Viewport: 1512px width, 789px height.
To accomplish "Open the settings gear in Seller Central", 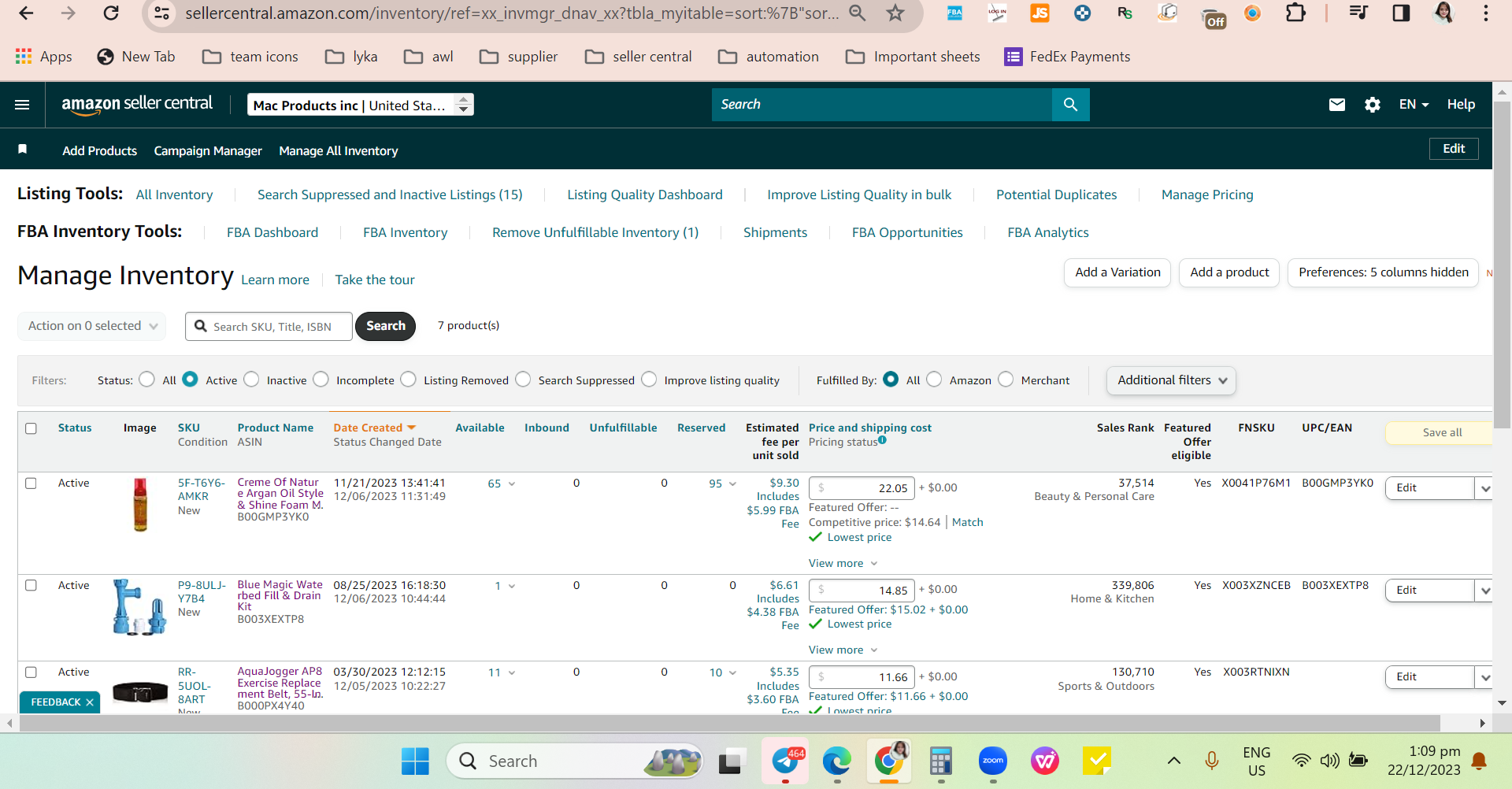I will pos(1373,105).
